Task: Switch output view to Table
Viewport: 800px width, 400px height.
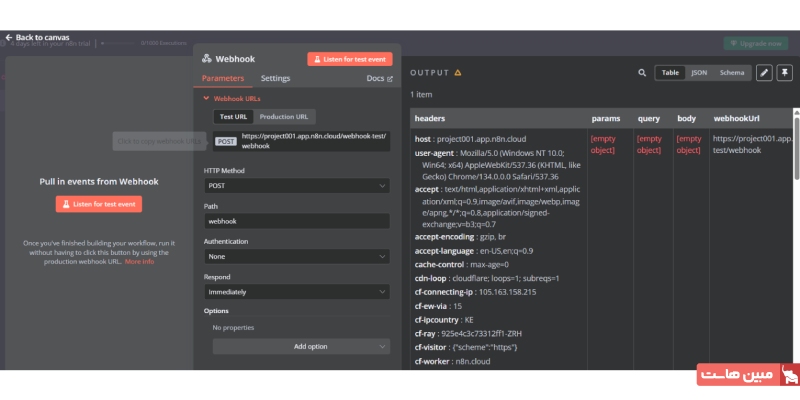Action: point(670,72)
